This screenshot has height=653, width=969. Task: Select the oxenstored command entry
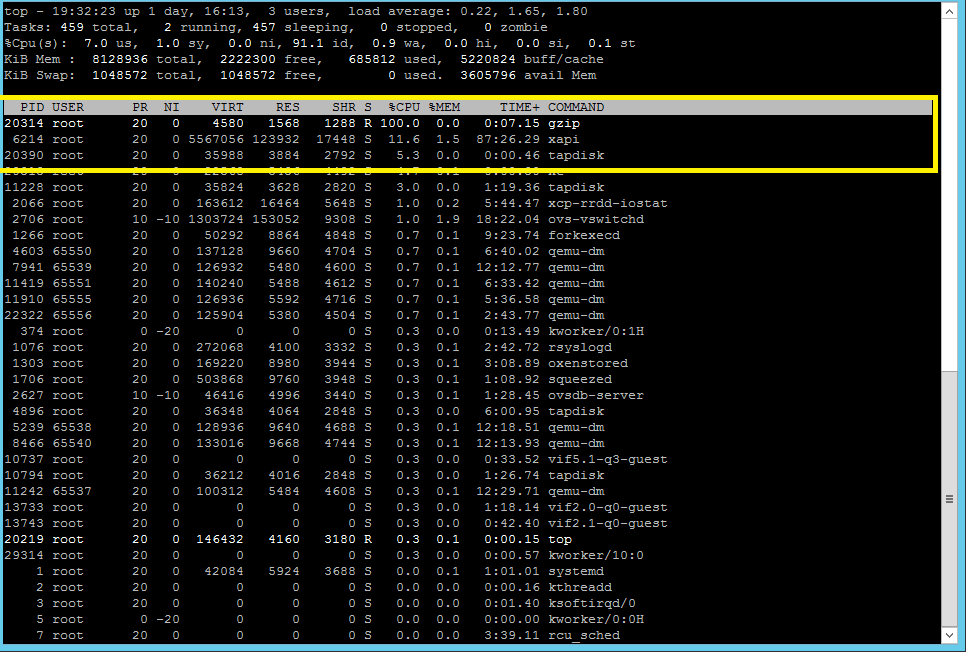587,363
